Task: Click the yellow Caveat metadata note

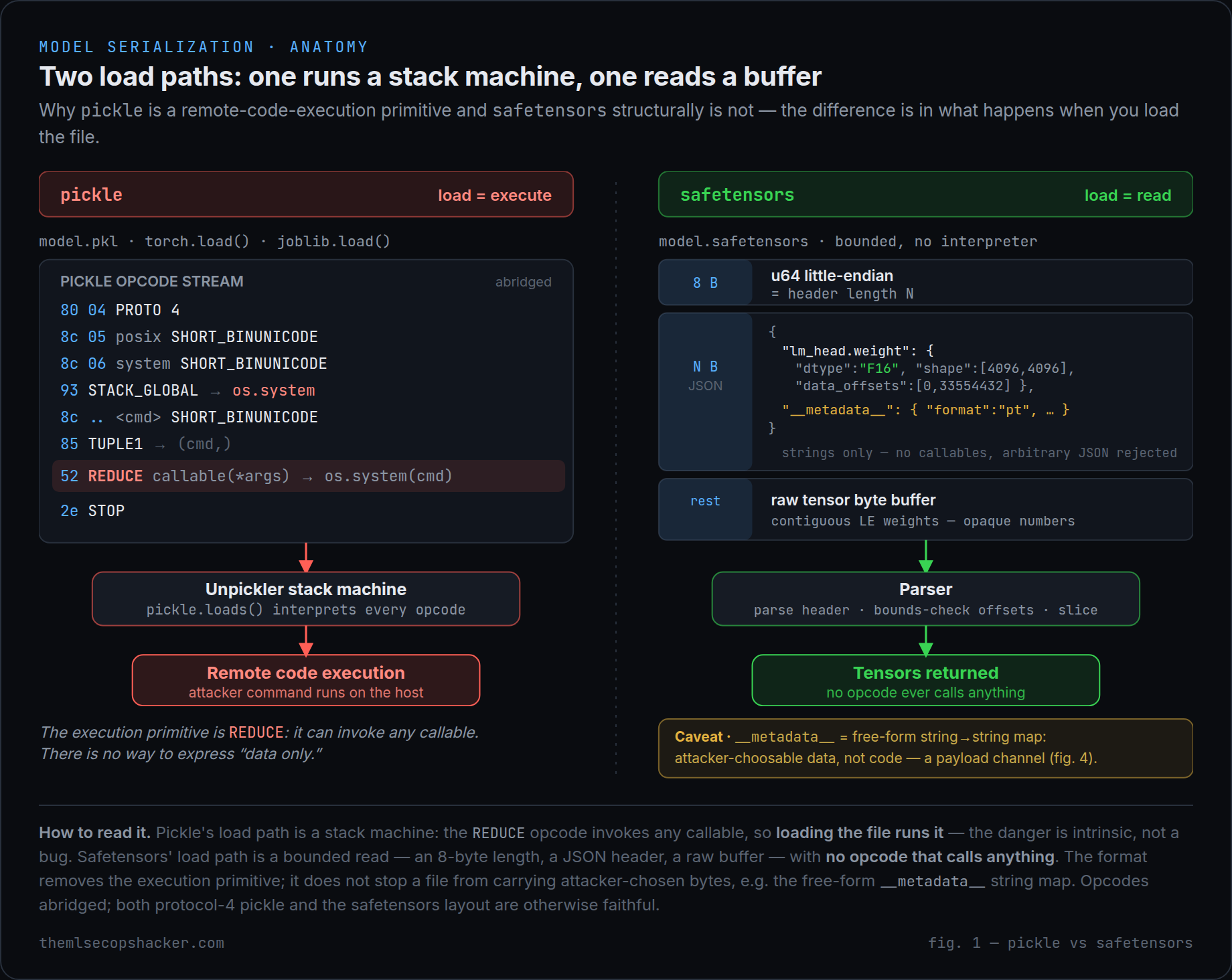Action: pos(925,748)
